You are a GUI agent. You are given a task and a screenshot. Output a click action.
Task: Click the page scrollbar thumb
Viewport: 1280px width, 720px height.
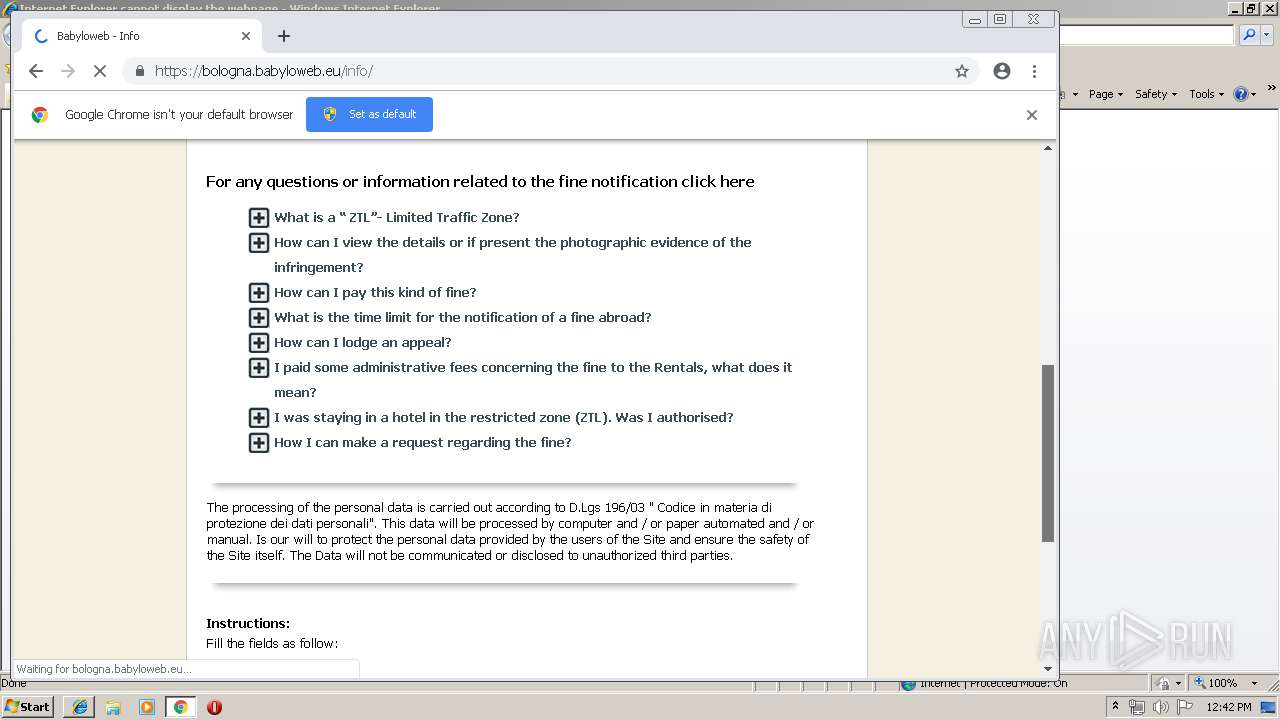click(x=1048, y=453)
